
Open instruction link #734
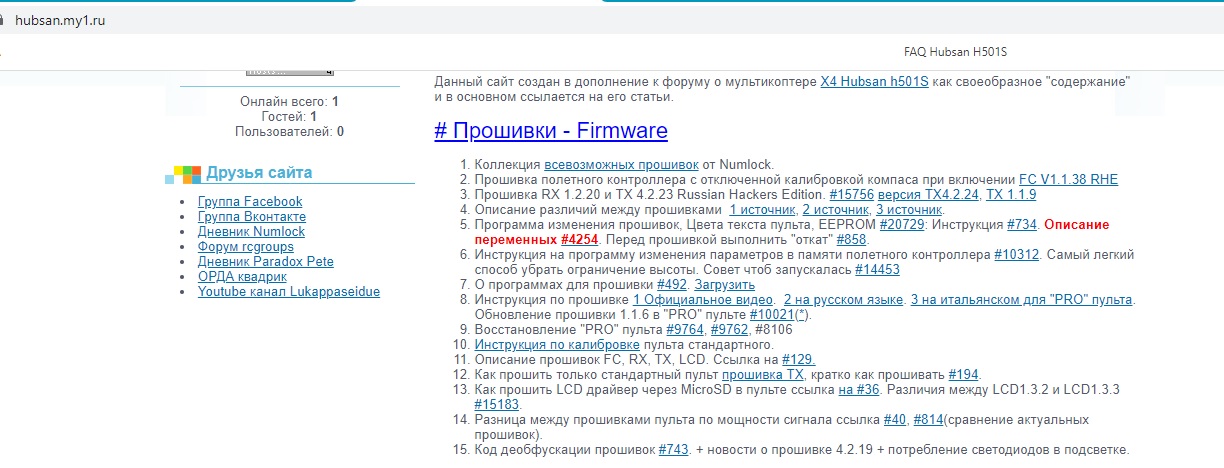coord(1022,225)
